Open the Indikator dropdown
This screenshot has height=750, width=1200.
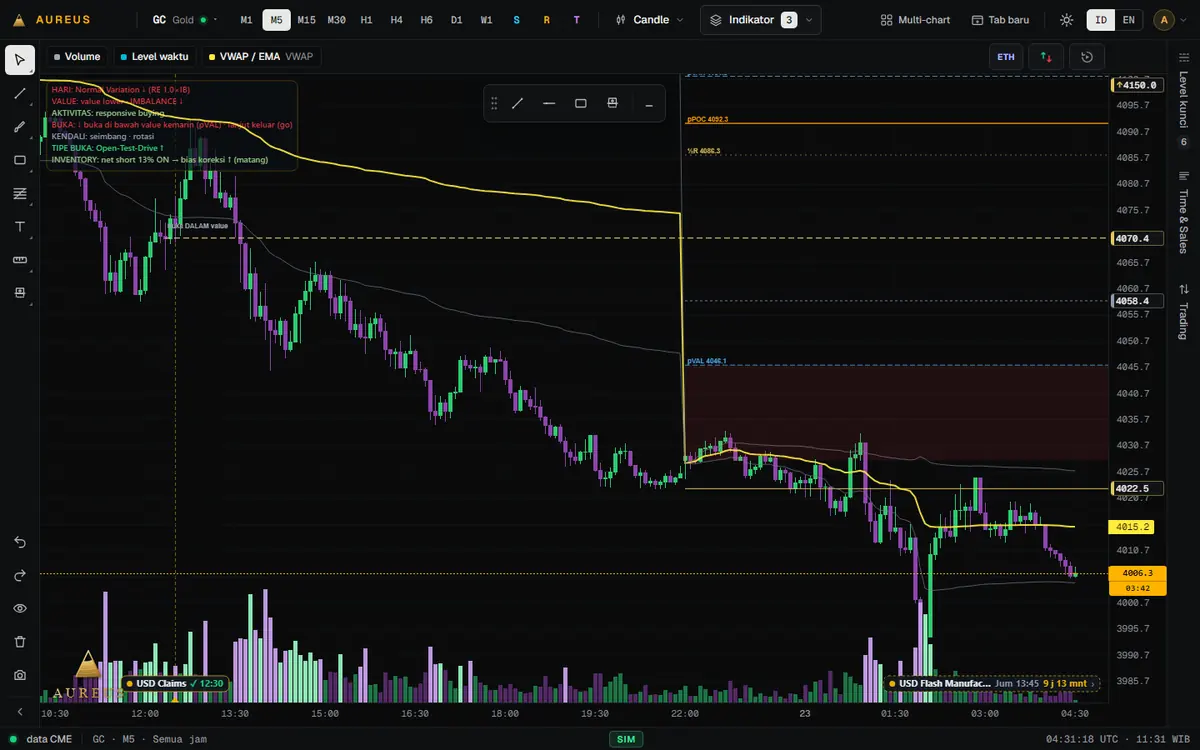tap(761, 20)
